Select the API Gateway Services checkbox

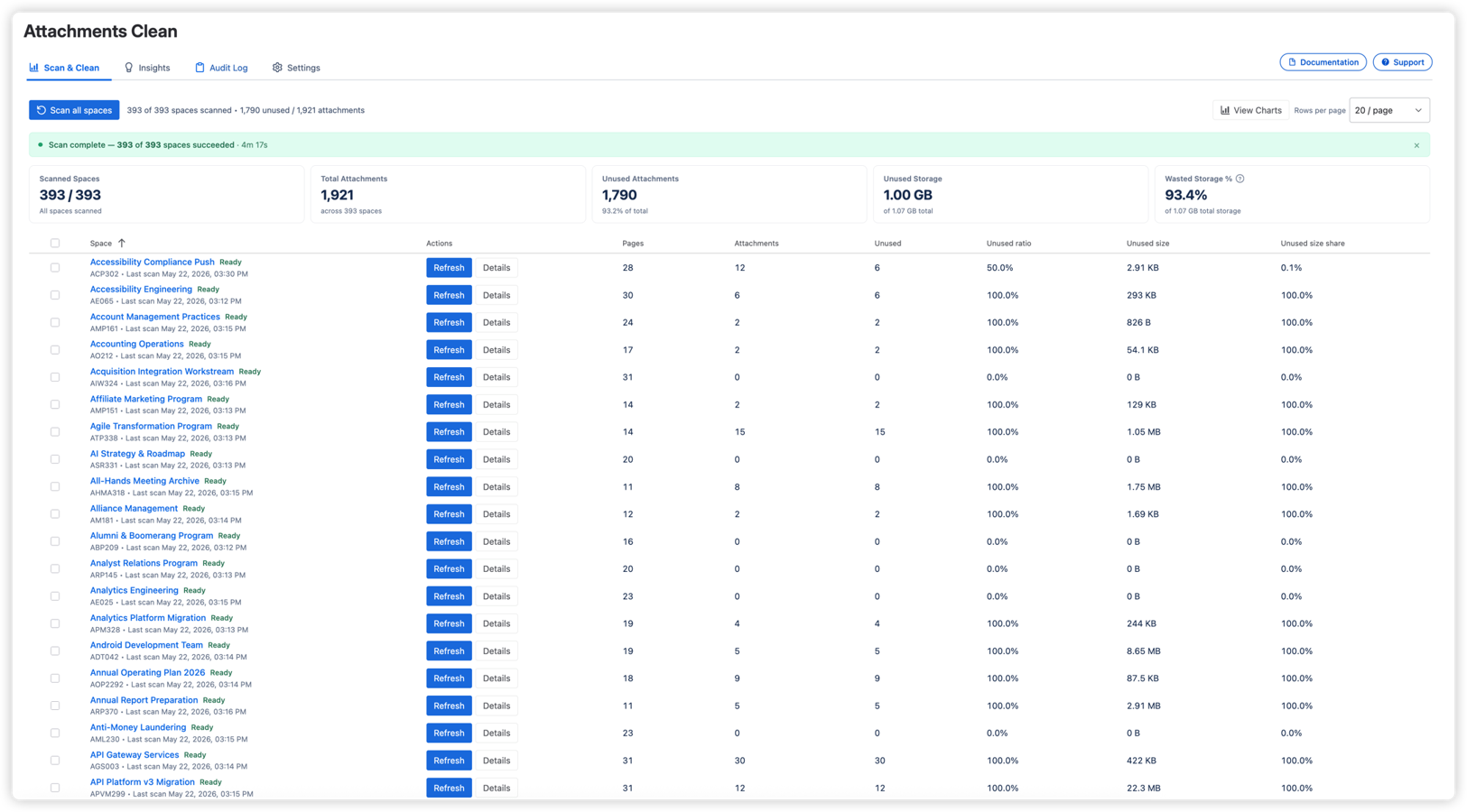55,761
